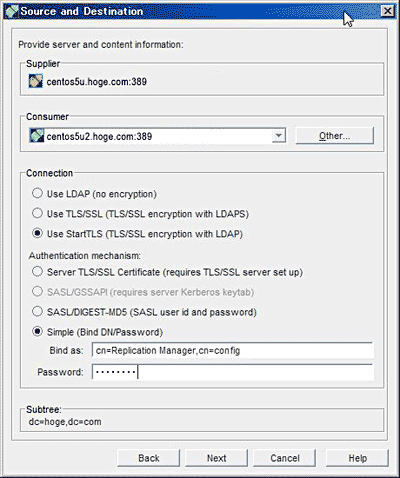This screenshot has height=478, width=400.
Task: Click the Consumer server icon in the combo box
Action: [36, 136]
